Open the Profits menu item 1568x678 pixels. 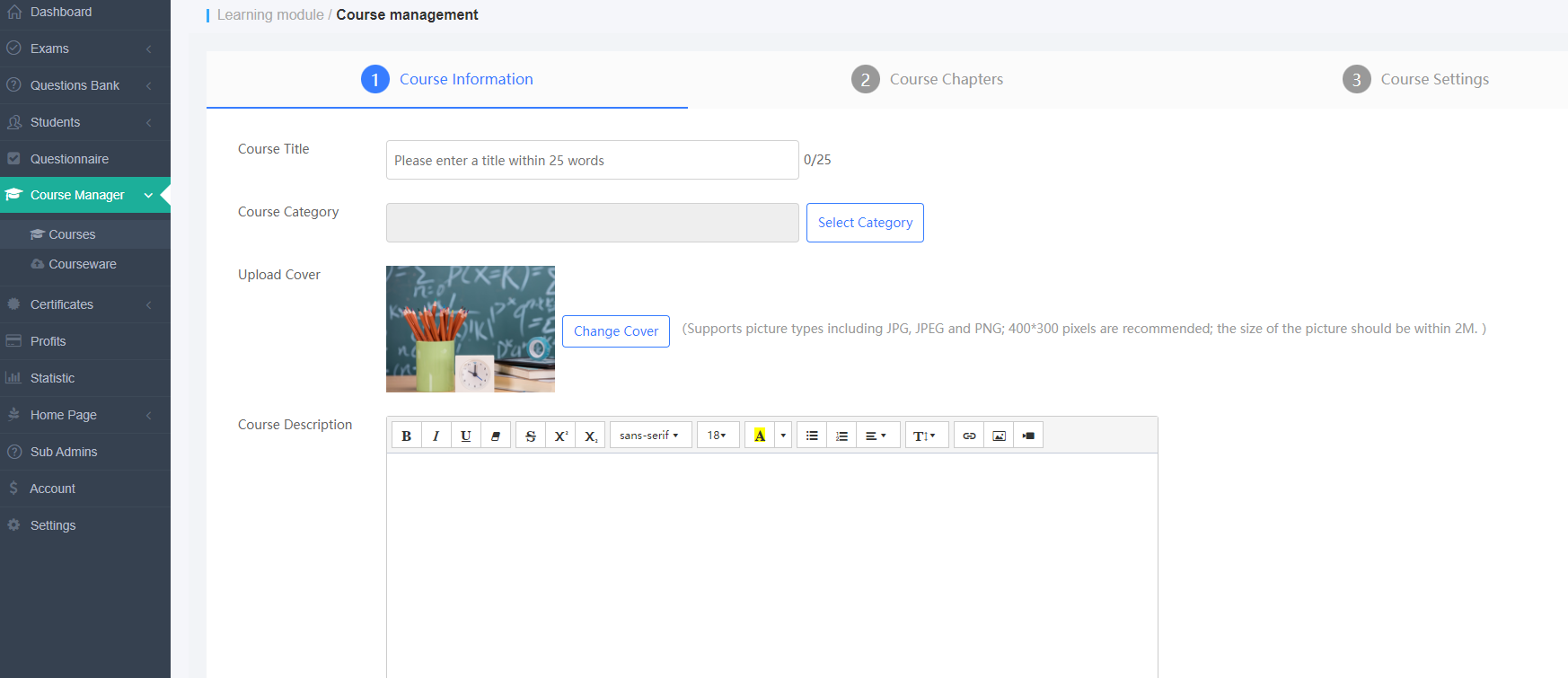(85, 341)
